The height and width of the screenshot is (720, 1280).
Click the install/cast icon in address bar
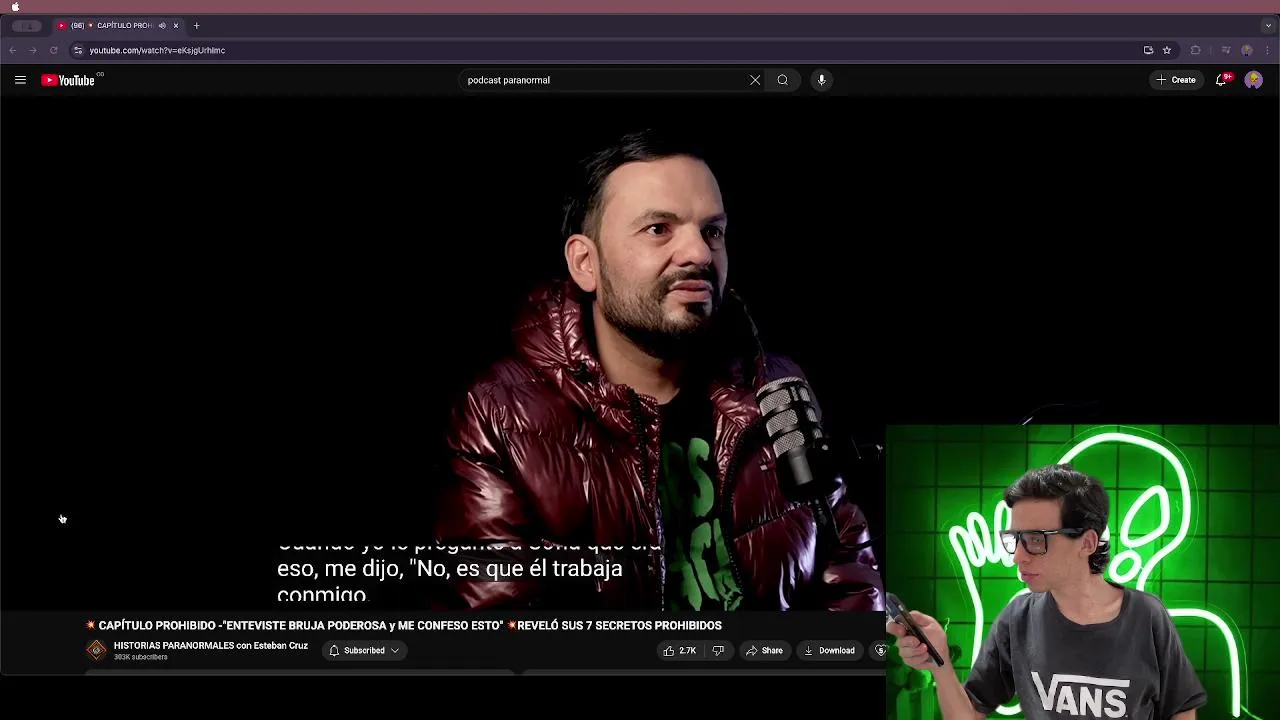pyautogui.click(x=1148, y=50)
